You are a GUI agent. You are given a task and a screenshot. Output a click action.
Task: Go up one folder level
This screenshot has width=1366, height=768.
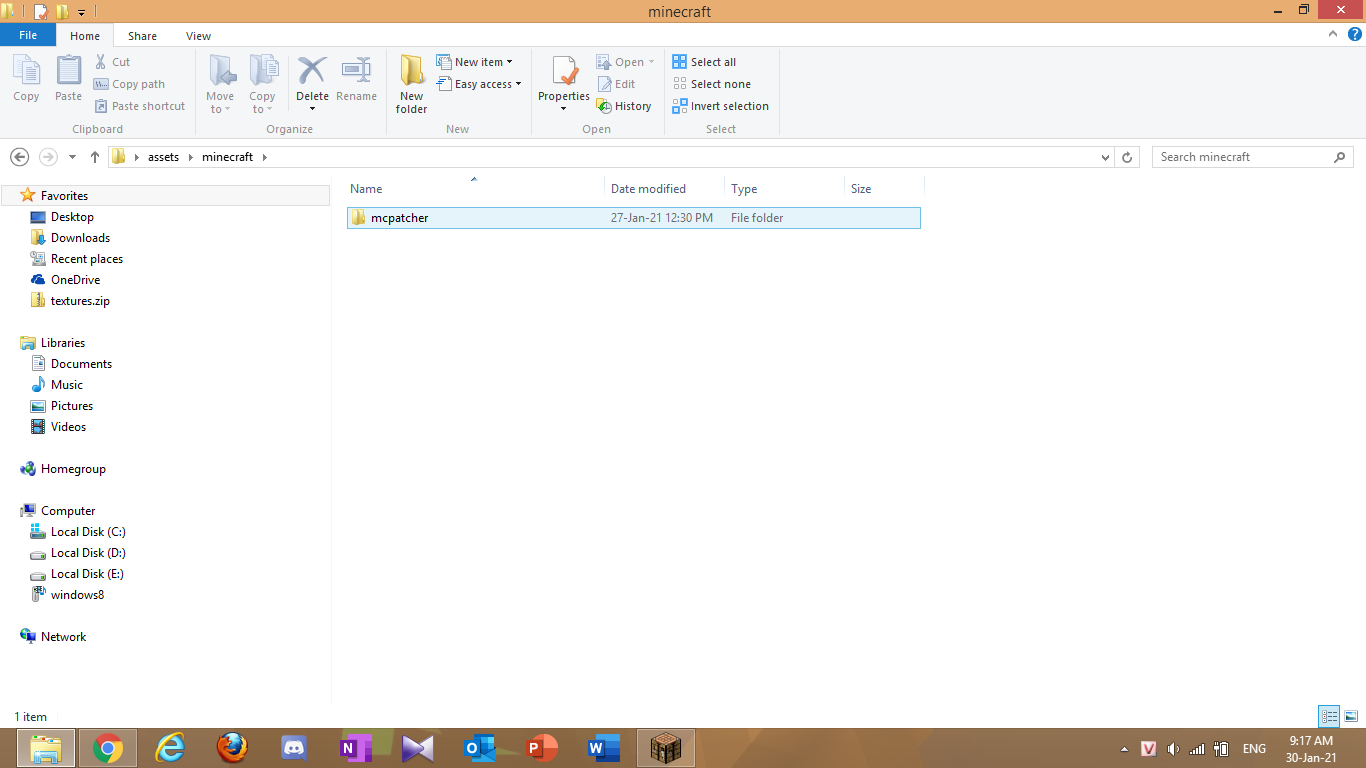(95, 157)
